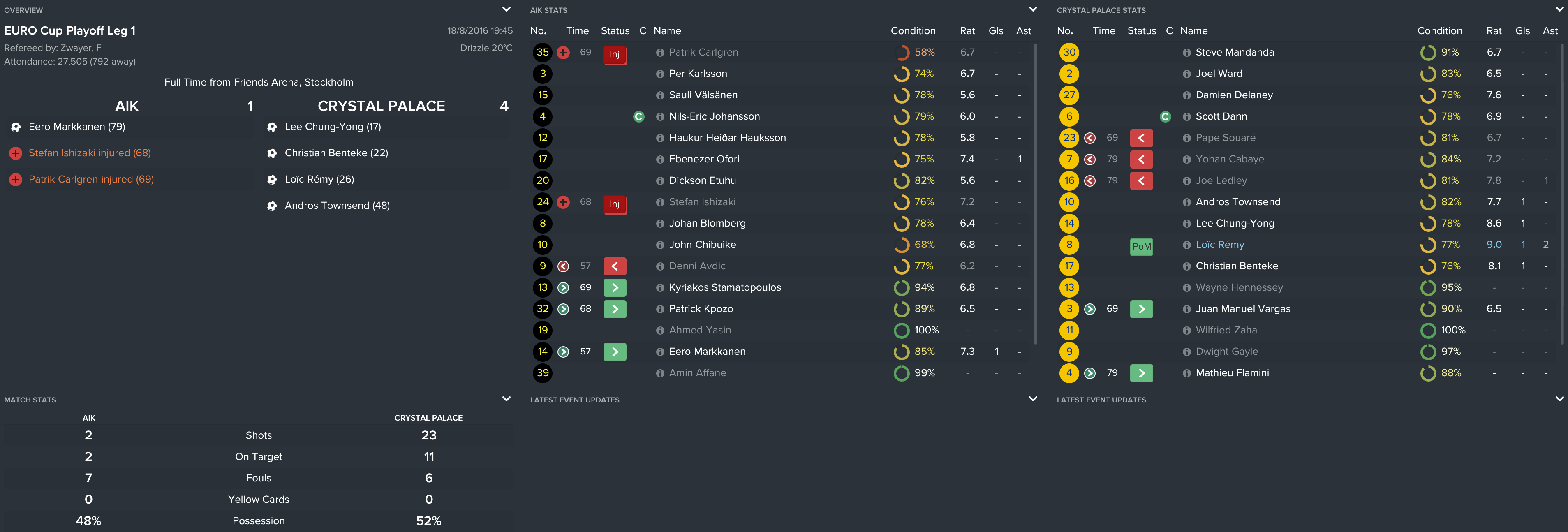Click the PoM badge on Loïc Rémy's row

click(1141, 247)
